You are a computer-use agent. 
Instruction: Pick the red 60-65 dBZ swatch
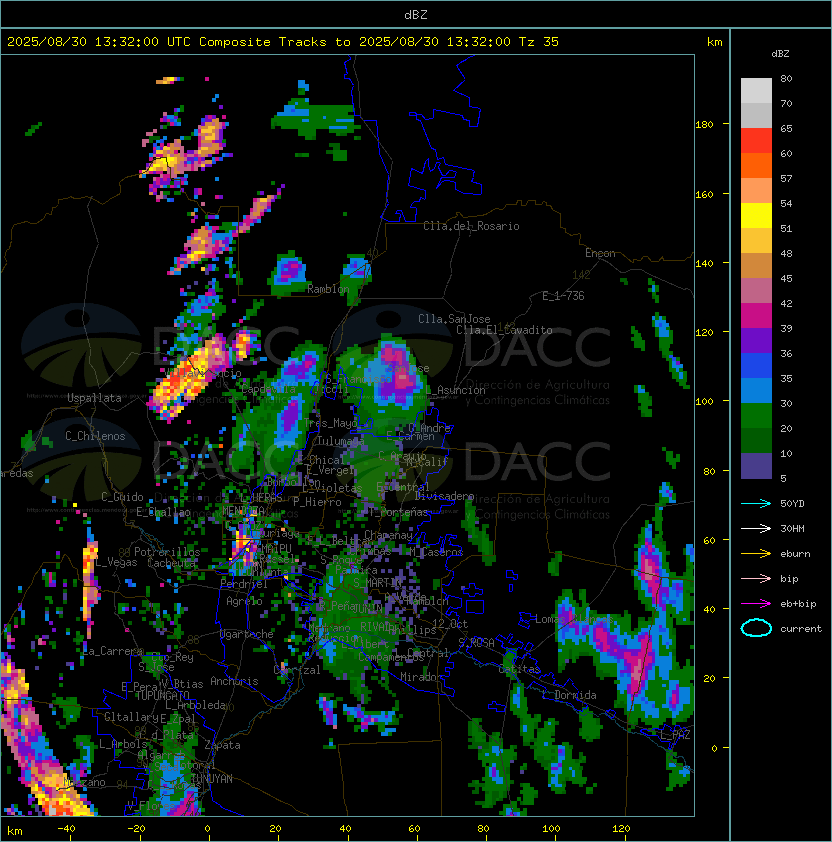pyautogui.click(x=756, y=141)
